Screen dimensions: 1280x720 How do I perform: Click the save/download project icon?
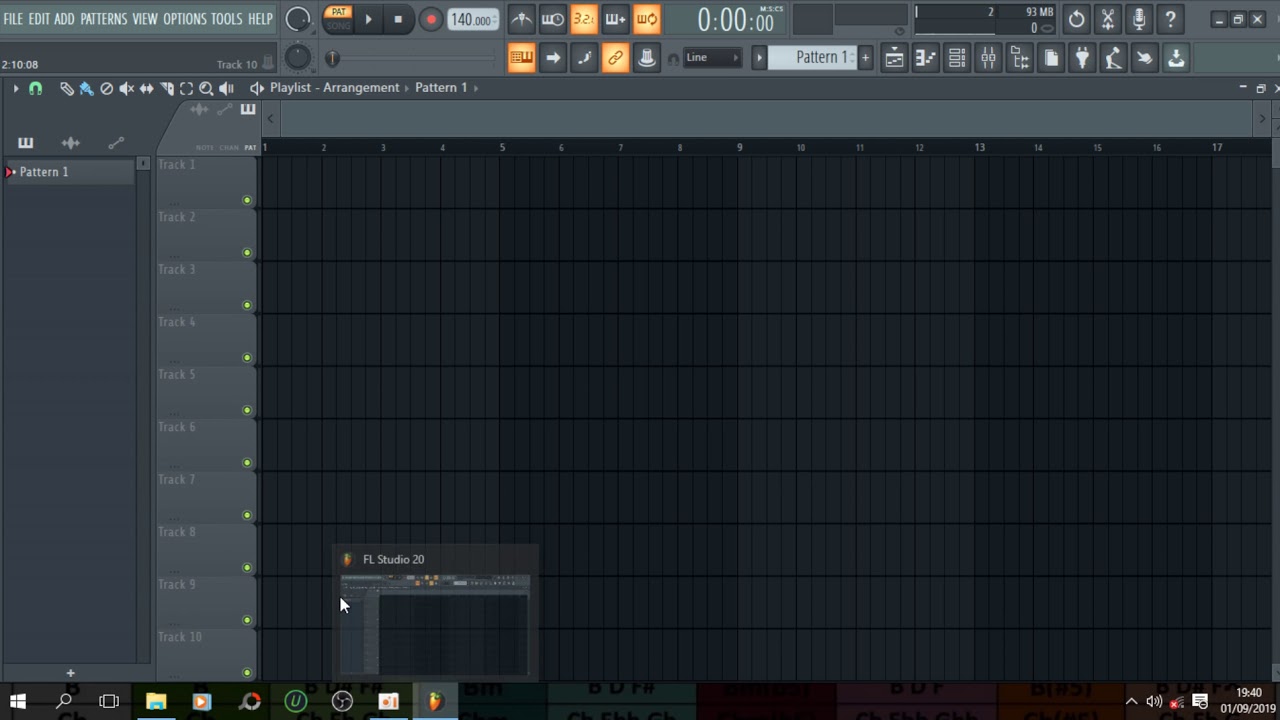[1176, 58]
